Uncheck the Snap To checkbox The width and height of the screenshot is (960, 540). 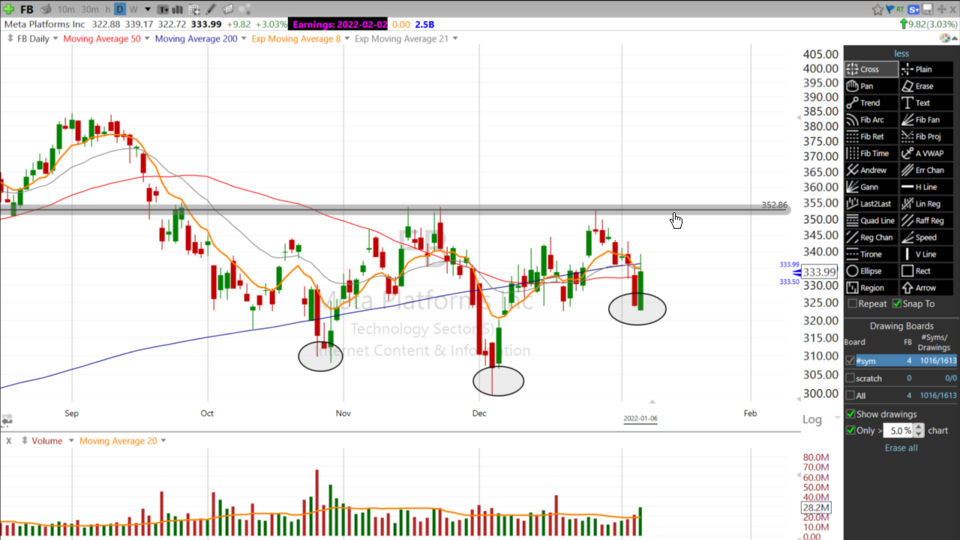(897, 304)
